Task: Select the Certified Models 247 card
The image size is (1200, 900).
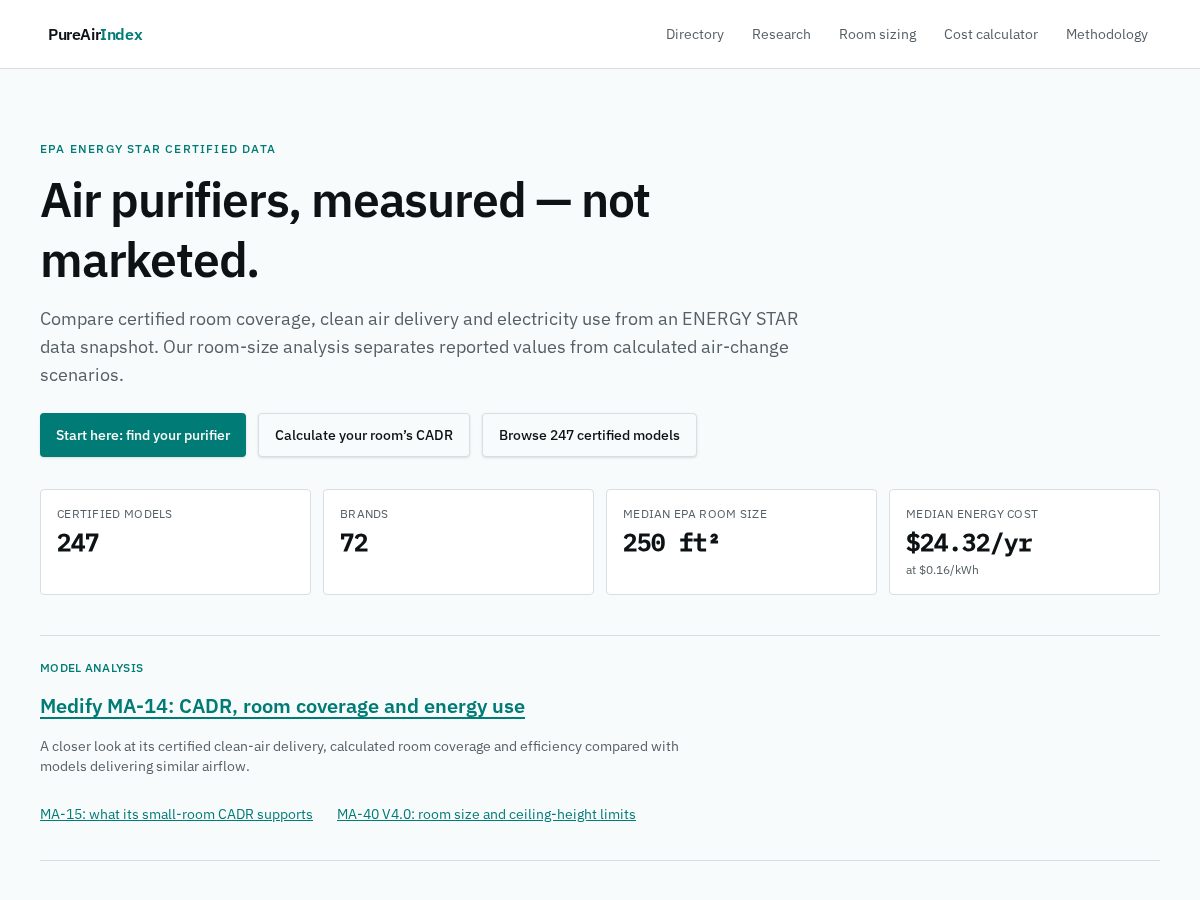Action: [x=175, y=542]
